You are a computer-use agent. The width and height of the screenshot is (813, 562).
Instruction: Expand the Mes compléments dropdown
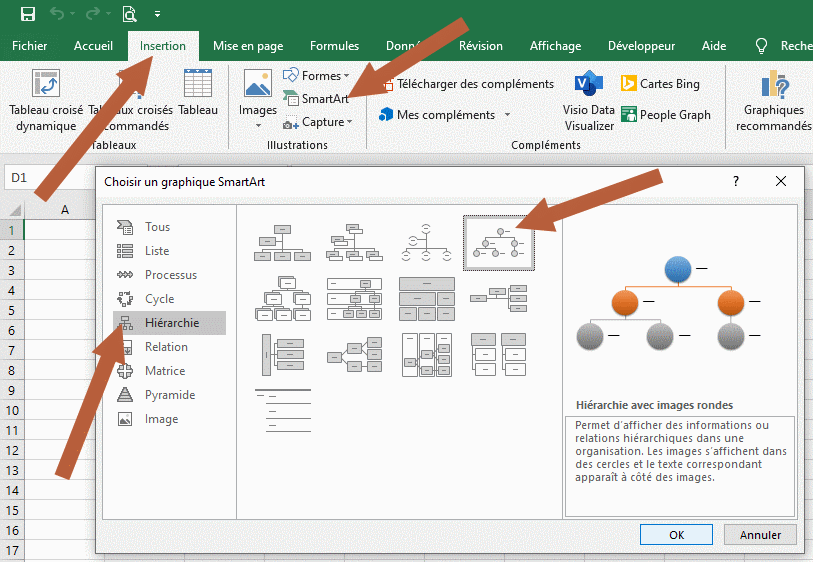[x=507, y=115]
